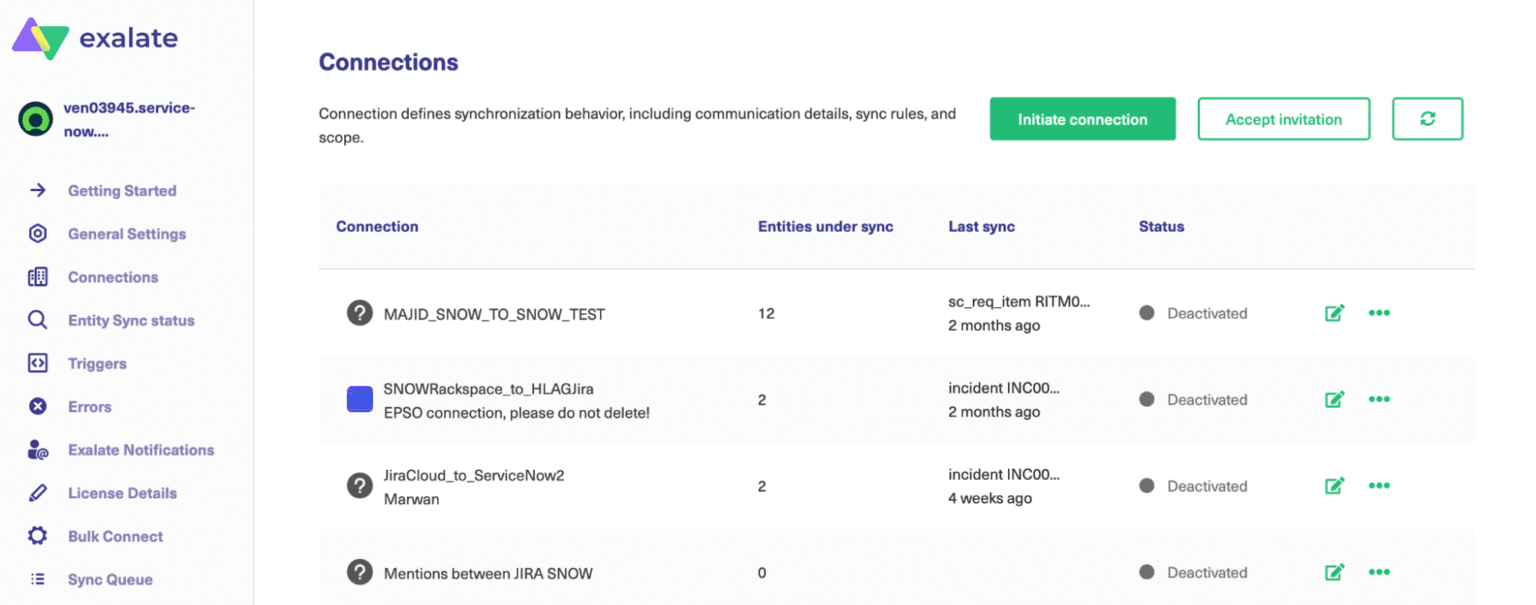The image size is (1536, 605).
Task: Open Exalate Notifications via its icon
Action: [38, 449]
